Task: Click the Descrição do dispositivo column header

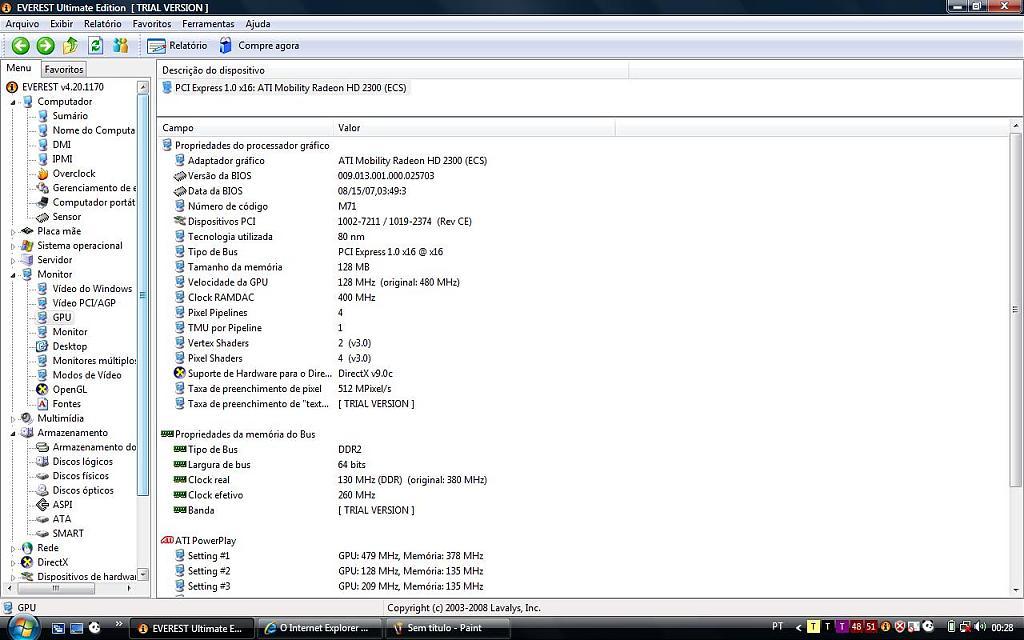Action: 392,71
